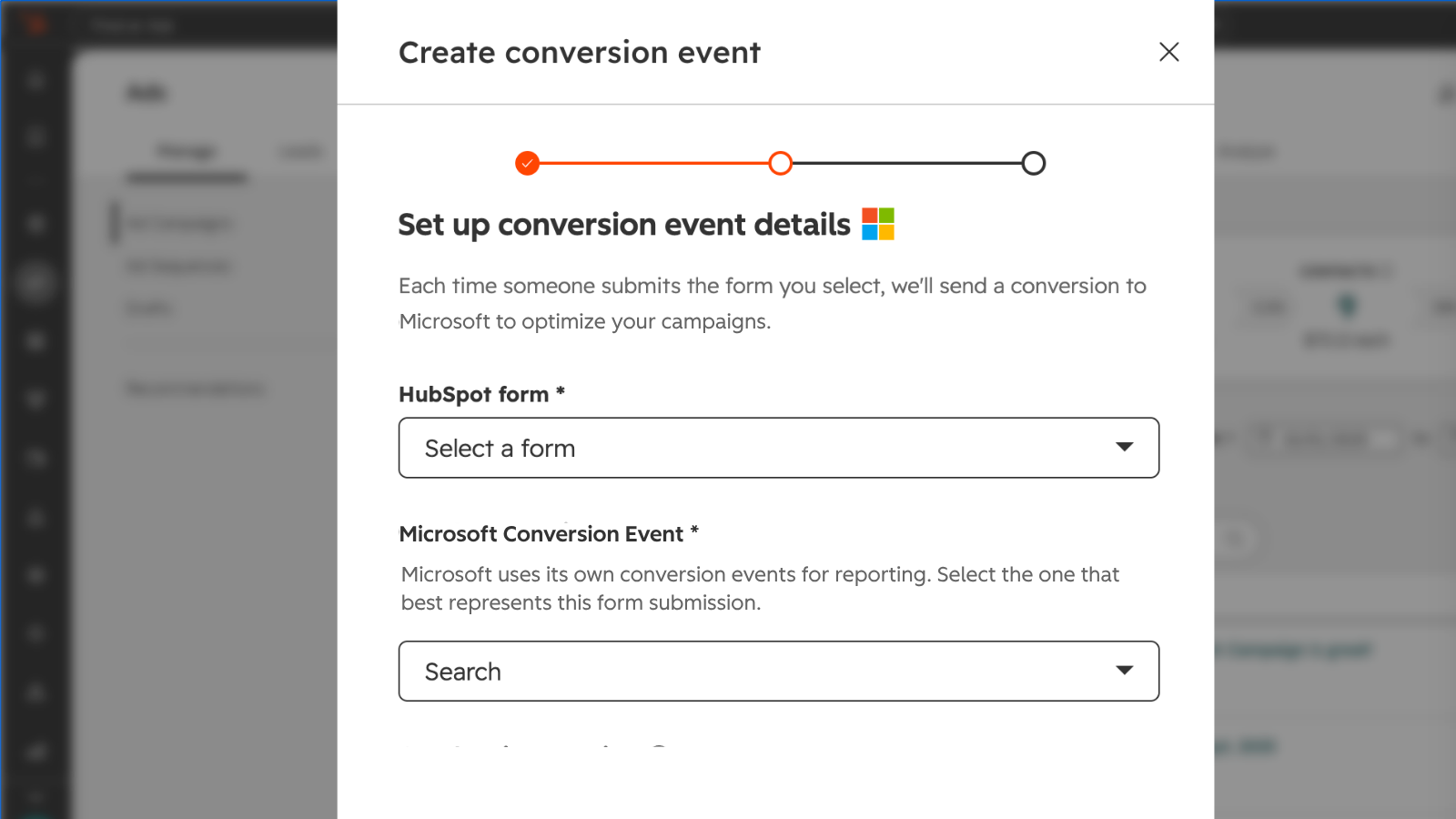Open the Select a form dropdown

click(x=779, y=448)
